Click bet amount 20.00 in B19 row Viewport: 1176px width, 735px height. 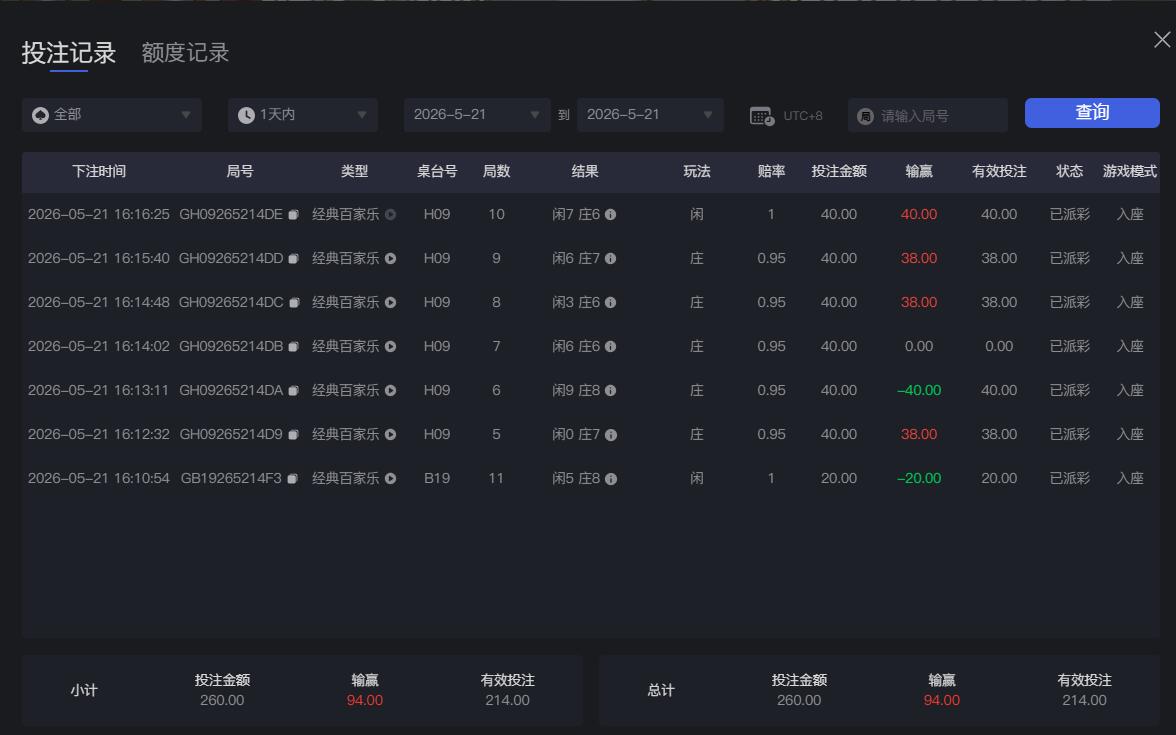click(x=838, y=478)
